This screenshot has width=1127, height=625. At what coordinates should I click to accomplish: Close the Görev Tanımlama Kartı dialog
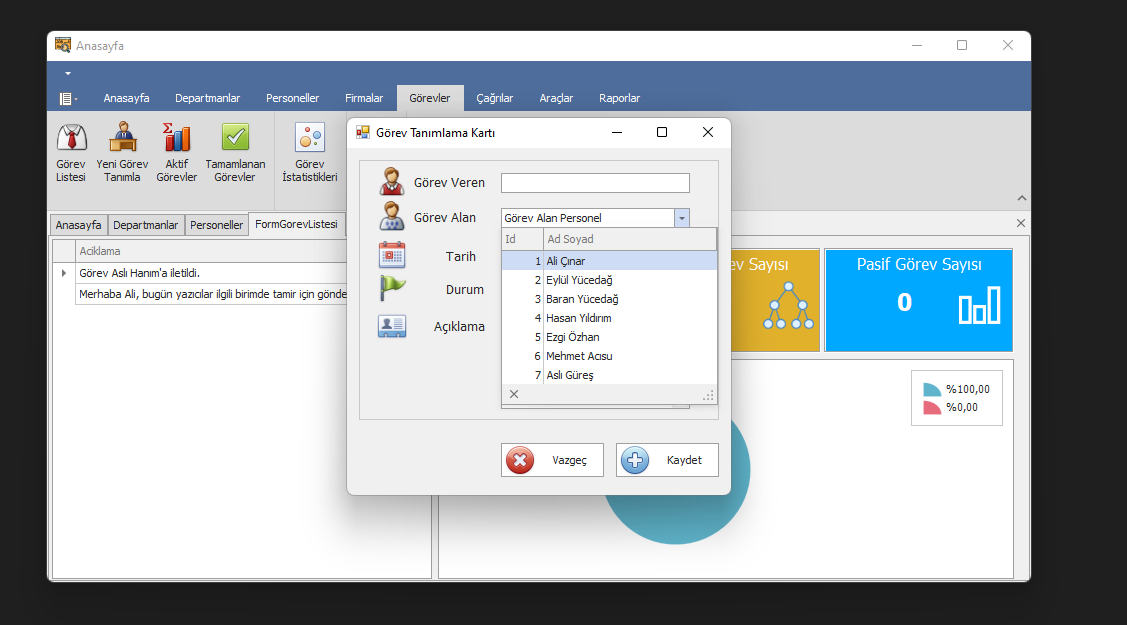[708, 132]
